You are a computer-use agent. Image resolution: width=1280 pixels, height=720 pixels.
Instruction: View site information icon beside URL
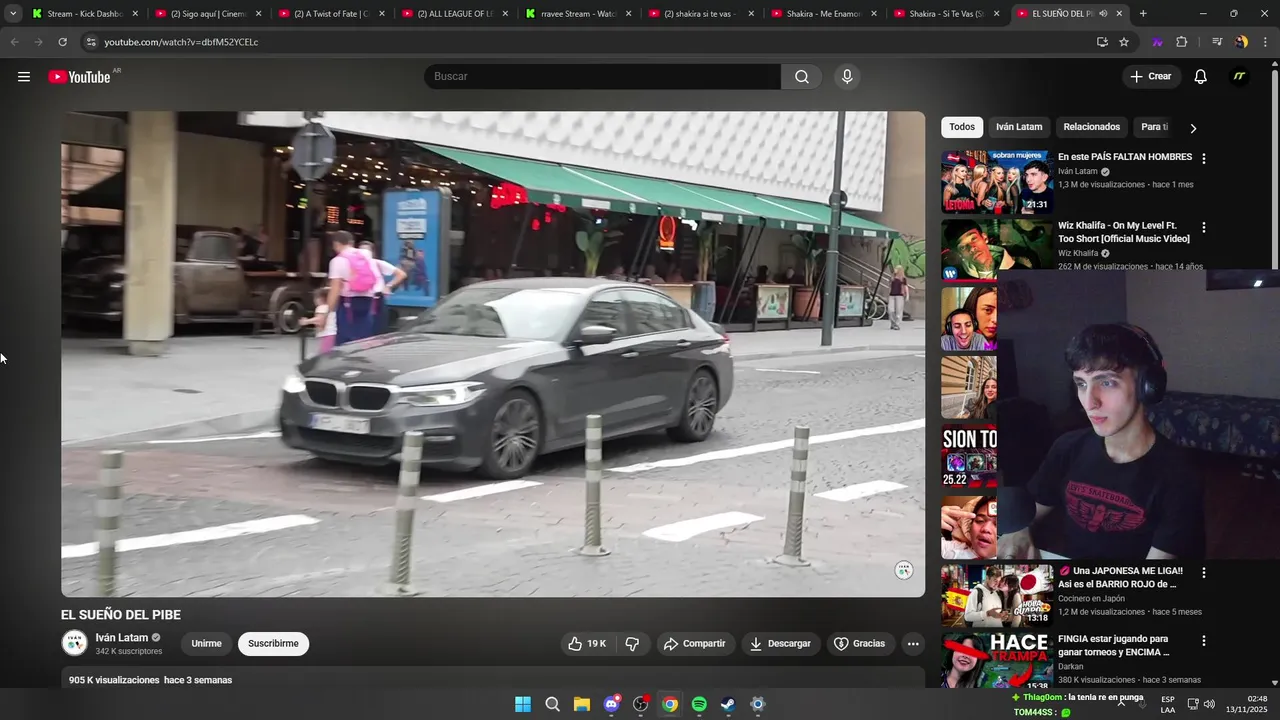[x=91, y=42]
